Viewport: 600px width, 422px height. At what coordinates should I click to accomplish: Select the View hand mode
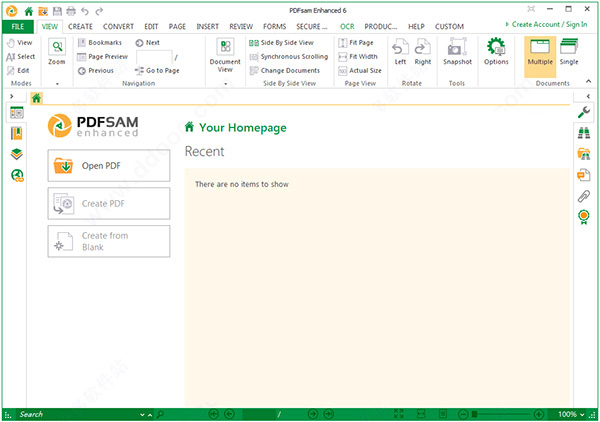(20, 42)
